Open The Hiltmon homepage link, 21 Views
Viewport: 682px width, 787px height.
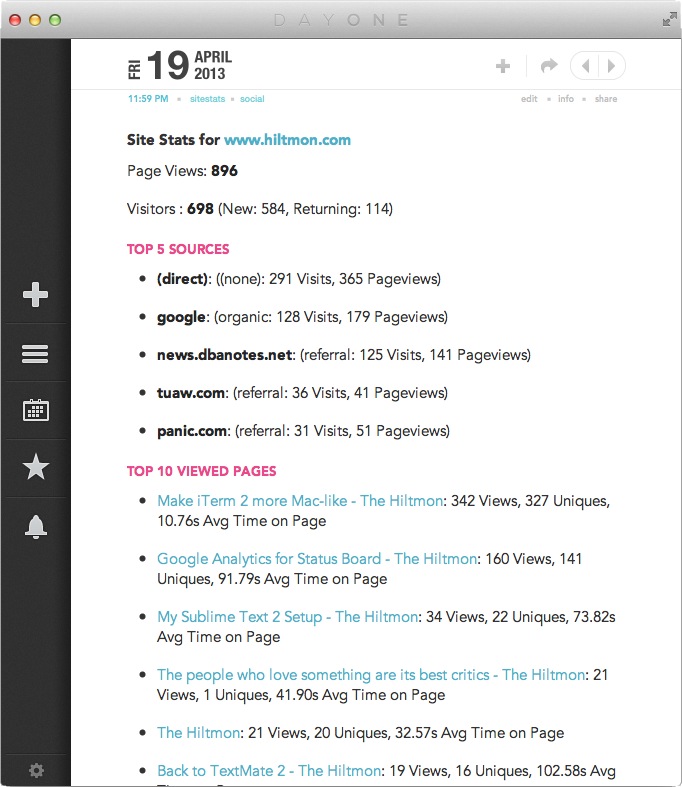click(198, 733)
